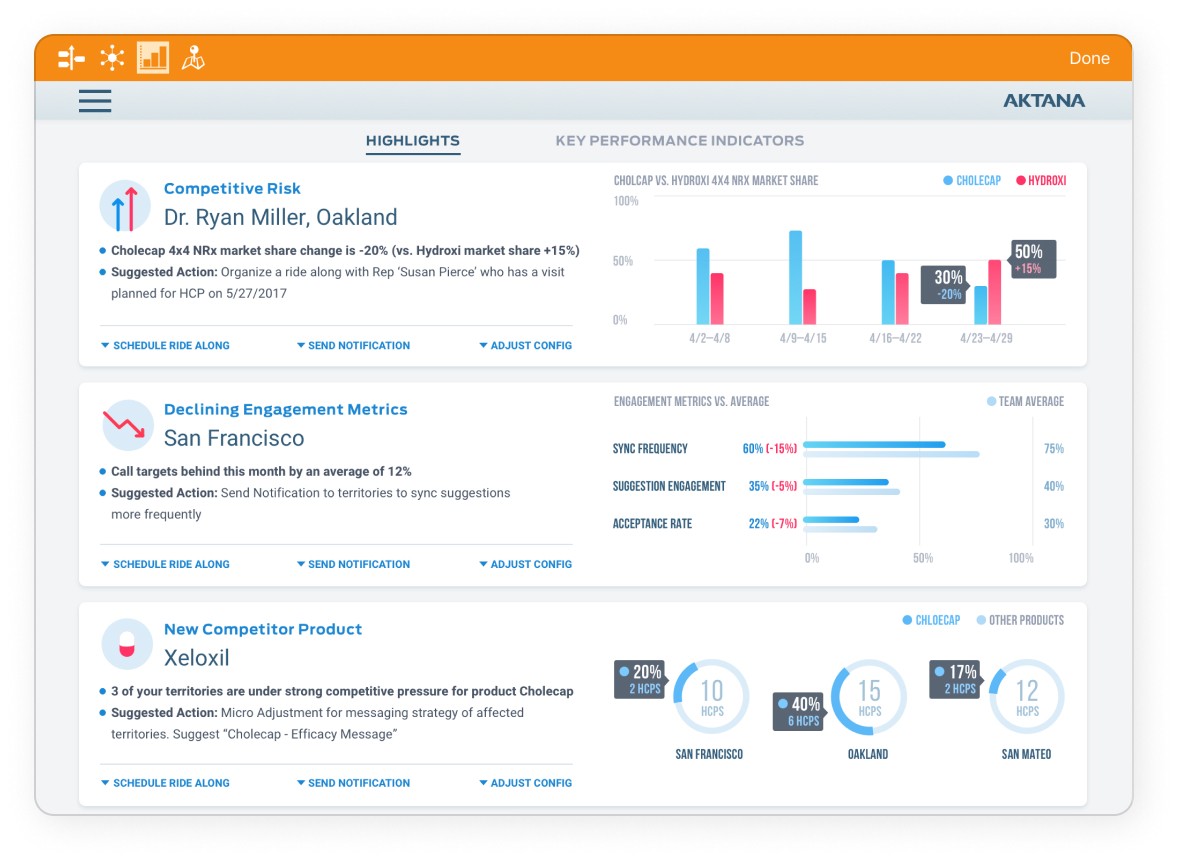Click the Oakland 15 HCPs donut
Screen dimensions: 1180x862
point(869,697)
